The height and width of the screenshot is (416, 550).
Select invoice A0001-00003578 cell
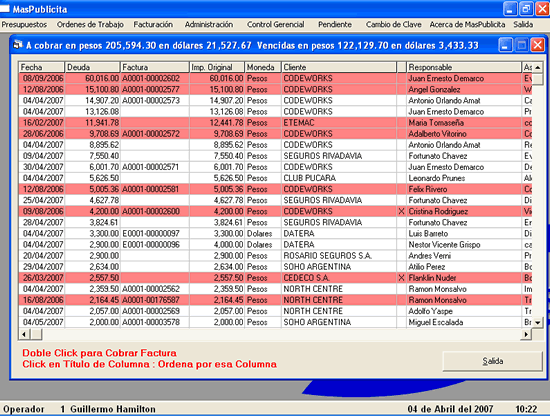155,322
